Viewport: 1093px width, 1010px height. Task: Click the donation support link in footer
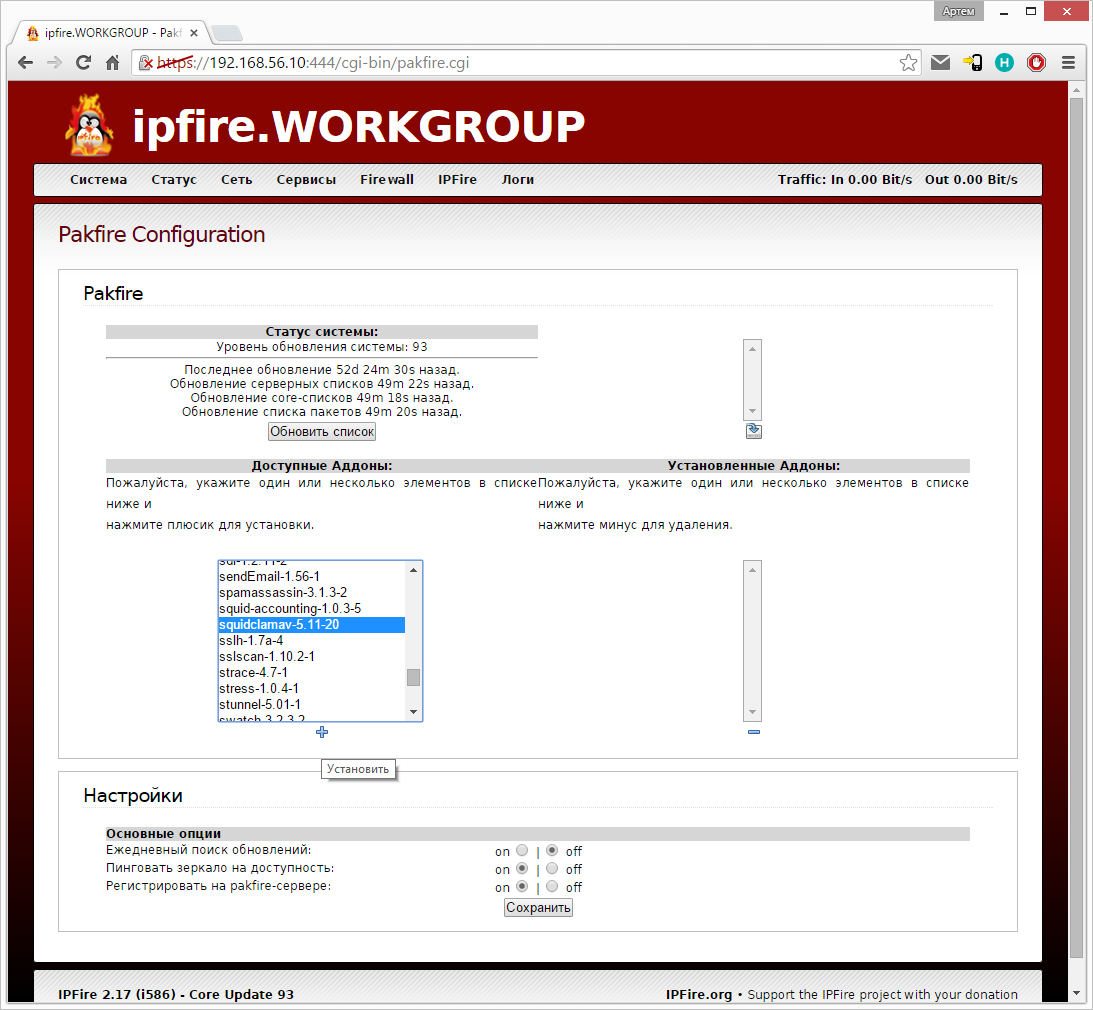[x=882, y=995]
